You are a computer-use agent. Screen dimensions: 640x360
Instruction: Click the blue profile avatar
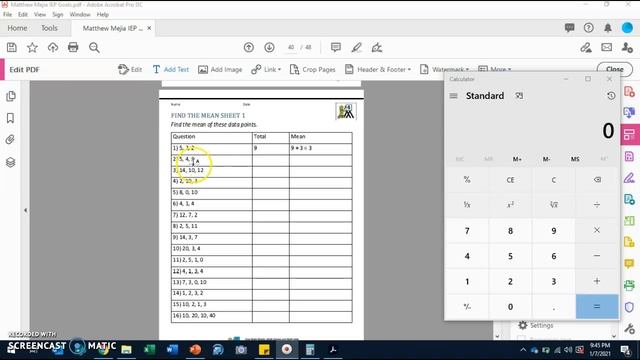tap(627, 28)
